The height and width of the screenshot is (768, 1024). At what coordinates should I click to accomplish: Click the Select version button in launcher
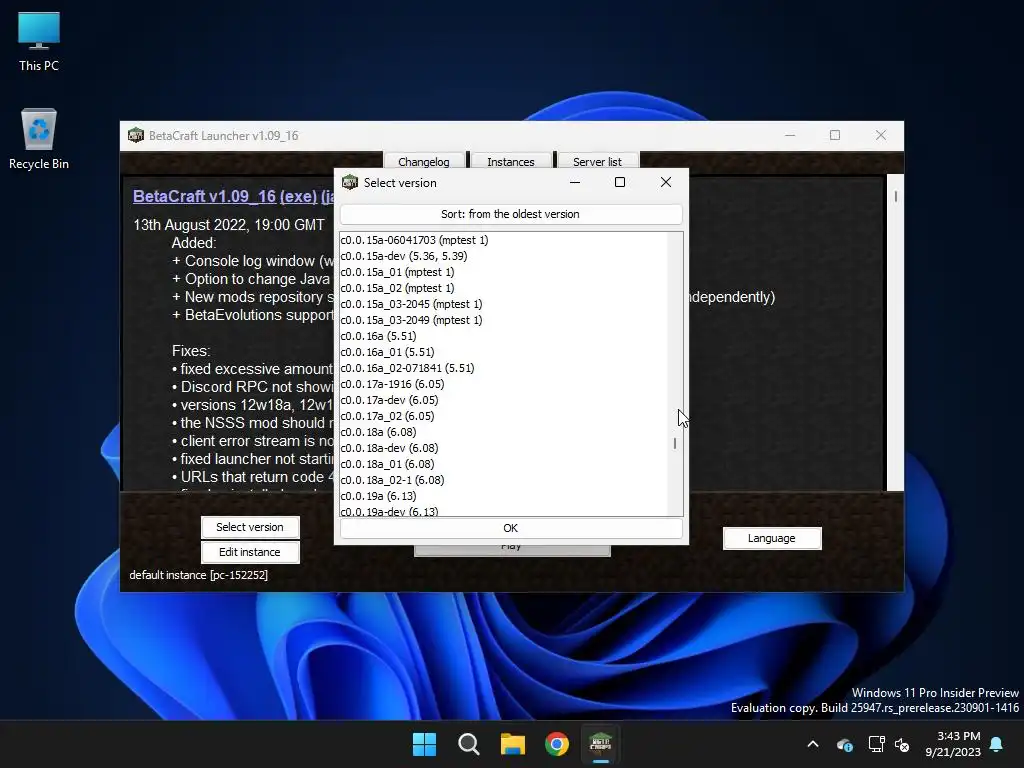pos(250,527)
